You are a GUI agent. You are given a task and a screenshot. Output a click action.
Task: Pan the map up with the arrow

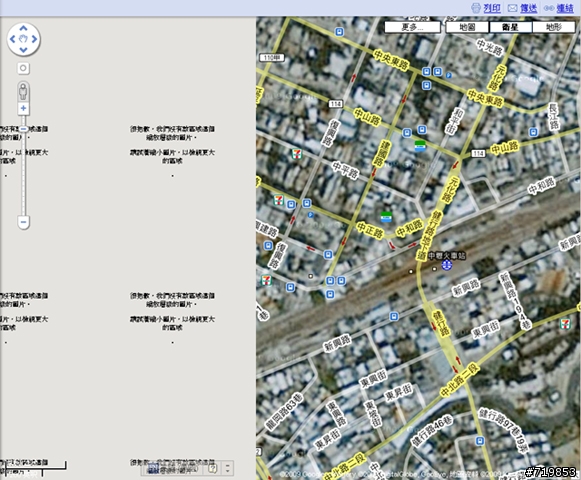[x=23, y=28]
